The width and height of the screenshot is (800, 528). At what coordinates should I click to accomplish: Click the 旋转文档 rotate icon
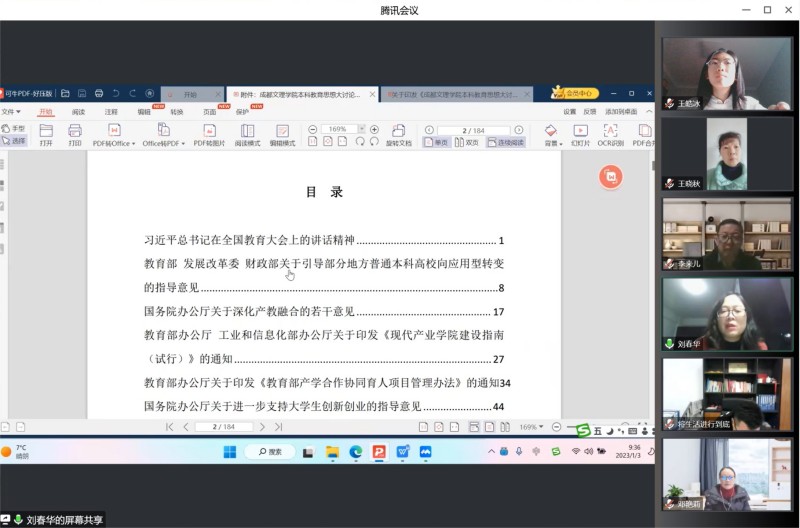click(399, 131)
